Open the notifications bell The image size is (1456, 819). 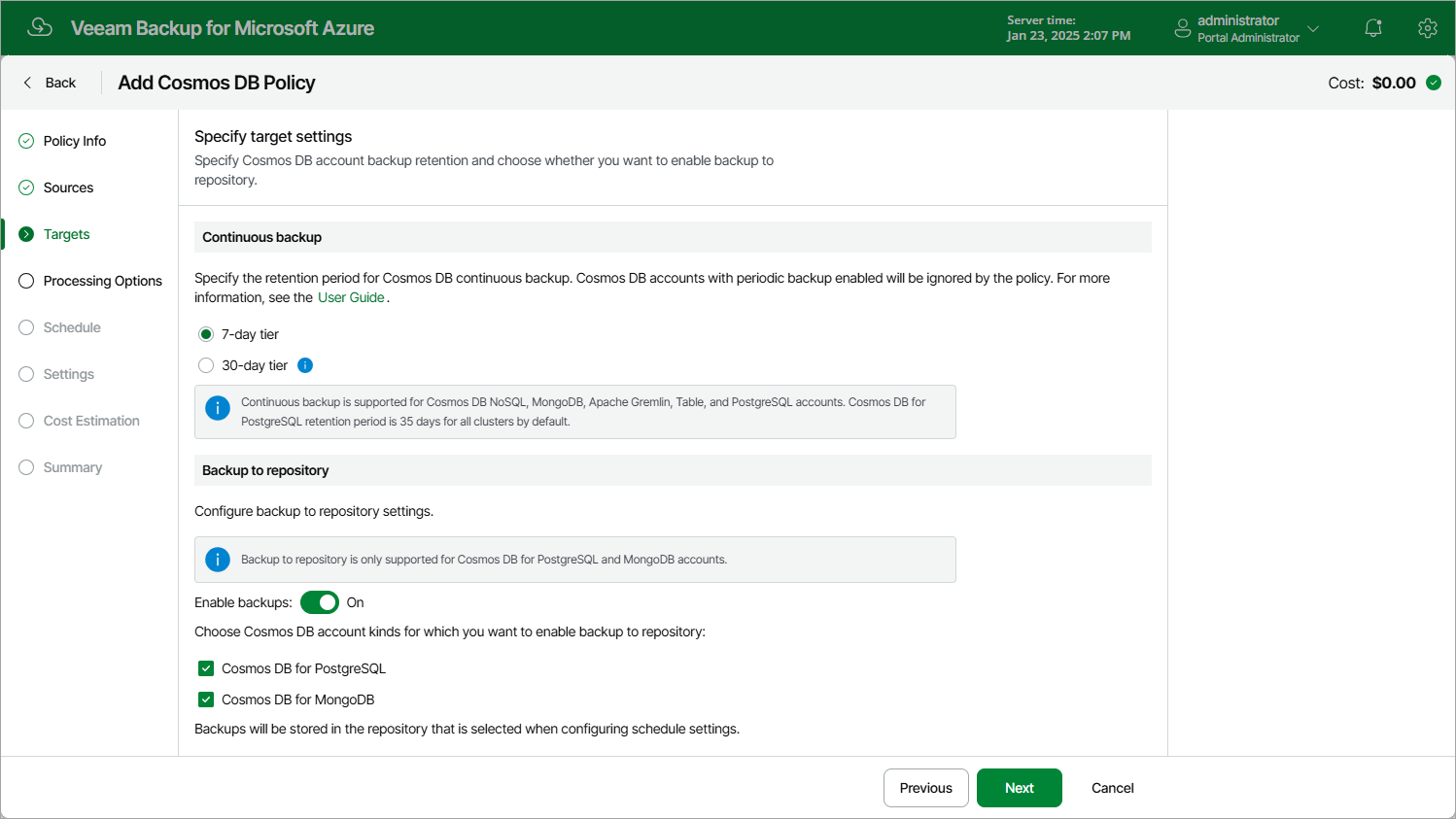[1373, 28]
